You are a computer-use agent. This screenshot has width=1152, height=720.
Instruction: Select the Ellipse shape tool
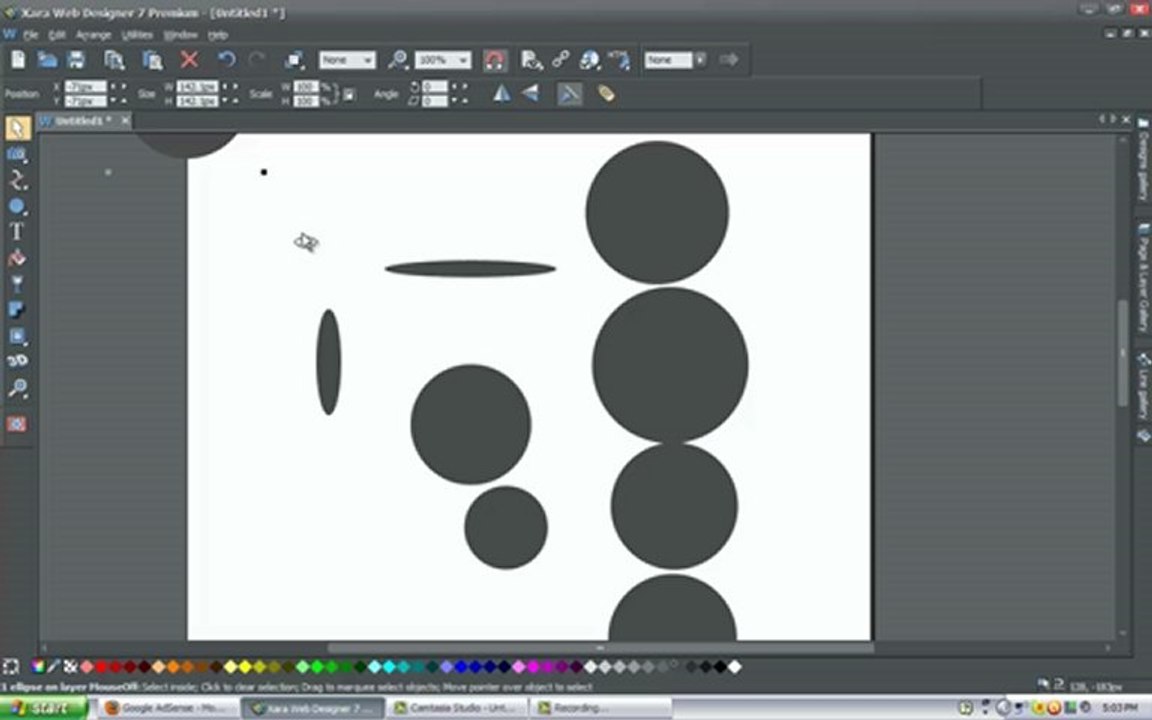click(x=17, y=206)
